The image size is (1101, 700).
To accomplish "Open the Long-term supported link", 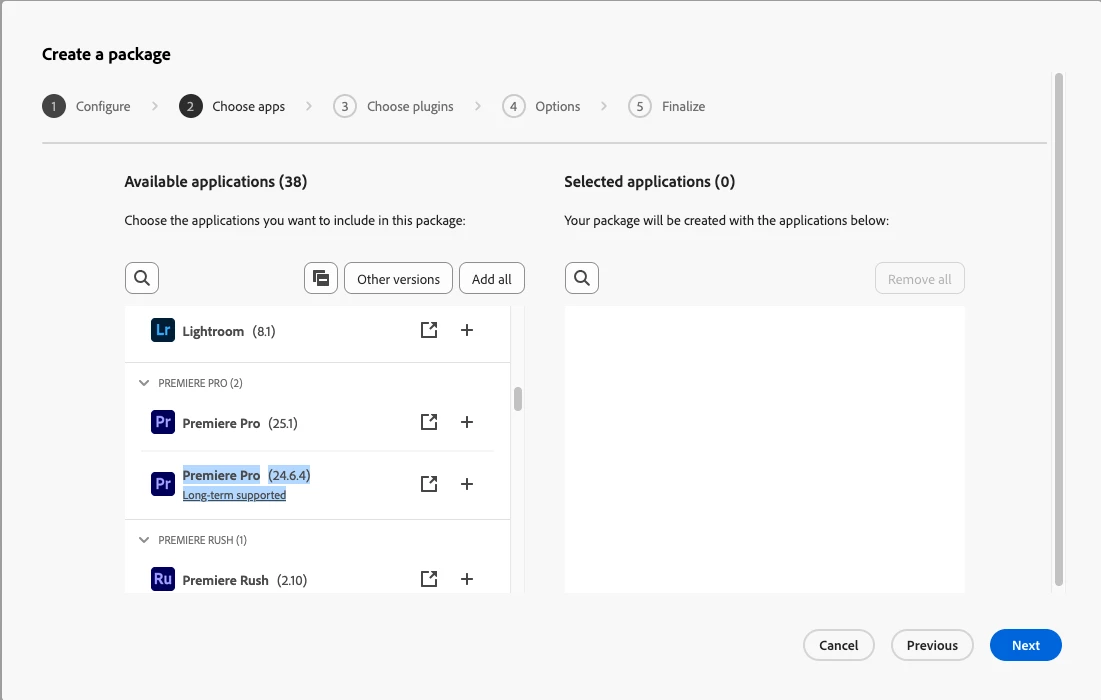I will click(x=234, y=495).
